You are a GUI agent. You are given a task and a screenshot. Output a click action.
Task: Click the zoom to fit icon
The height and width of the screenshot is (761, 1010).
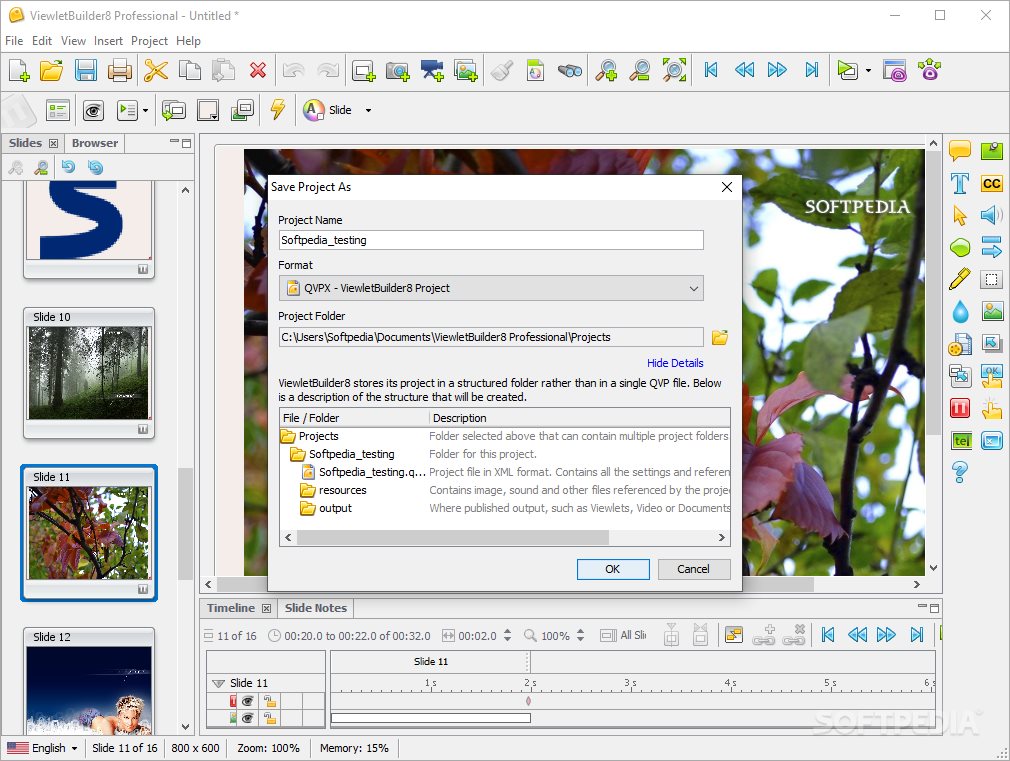point(674,70)
